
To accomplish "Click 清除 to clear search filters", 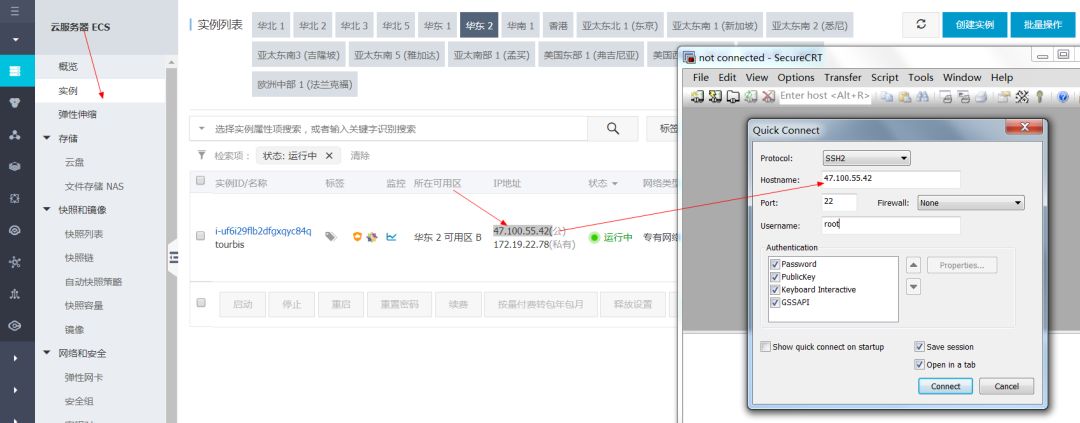I will tap(360, 156).
